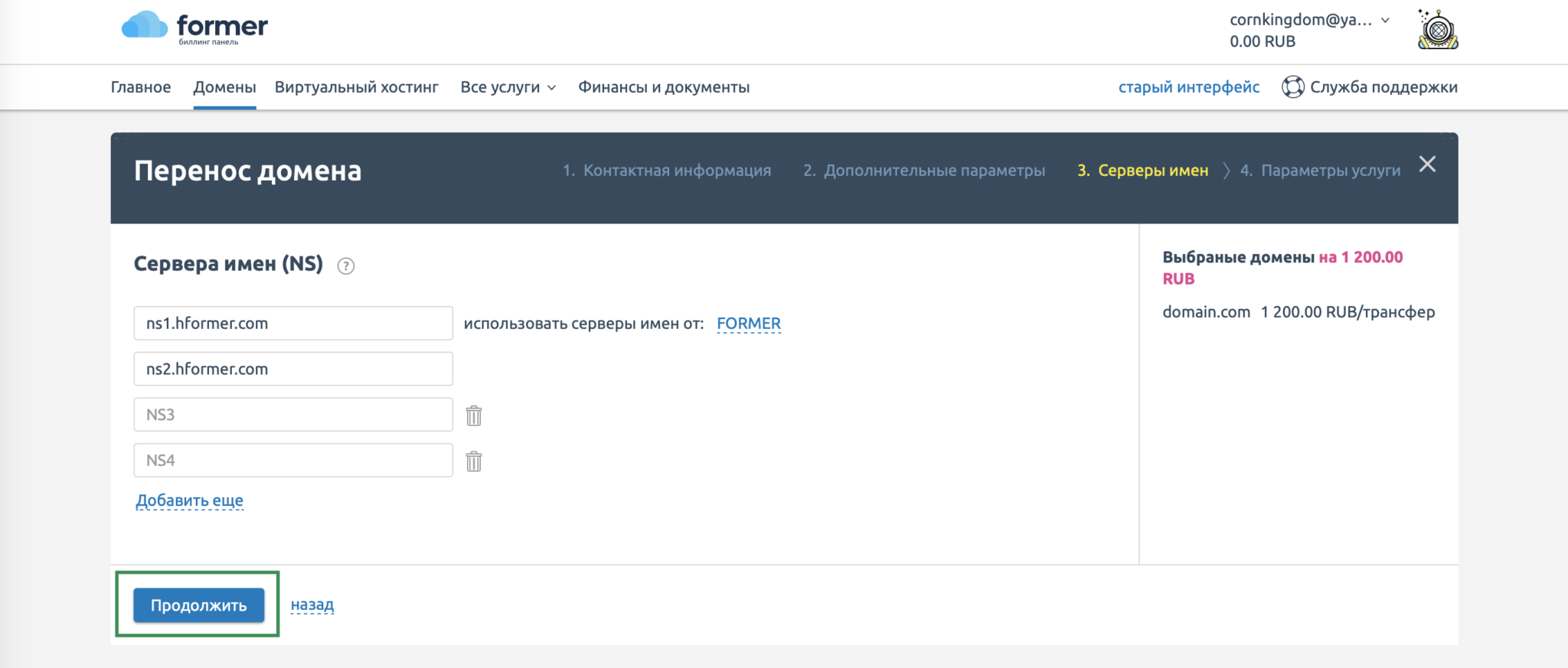Open the Главное menu item

coord(141,87)
